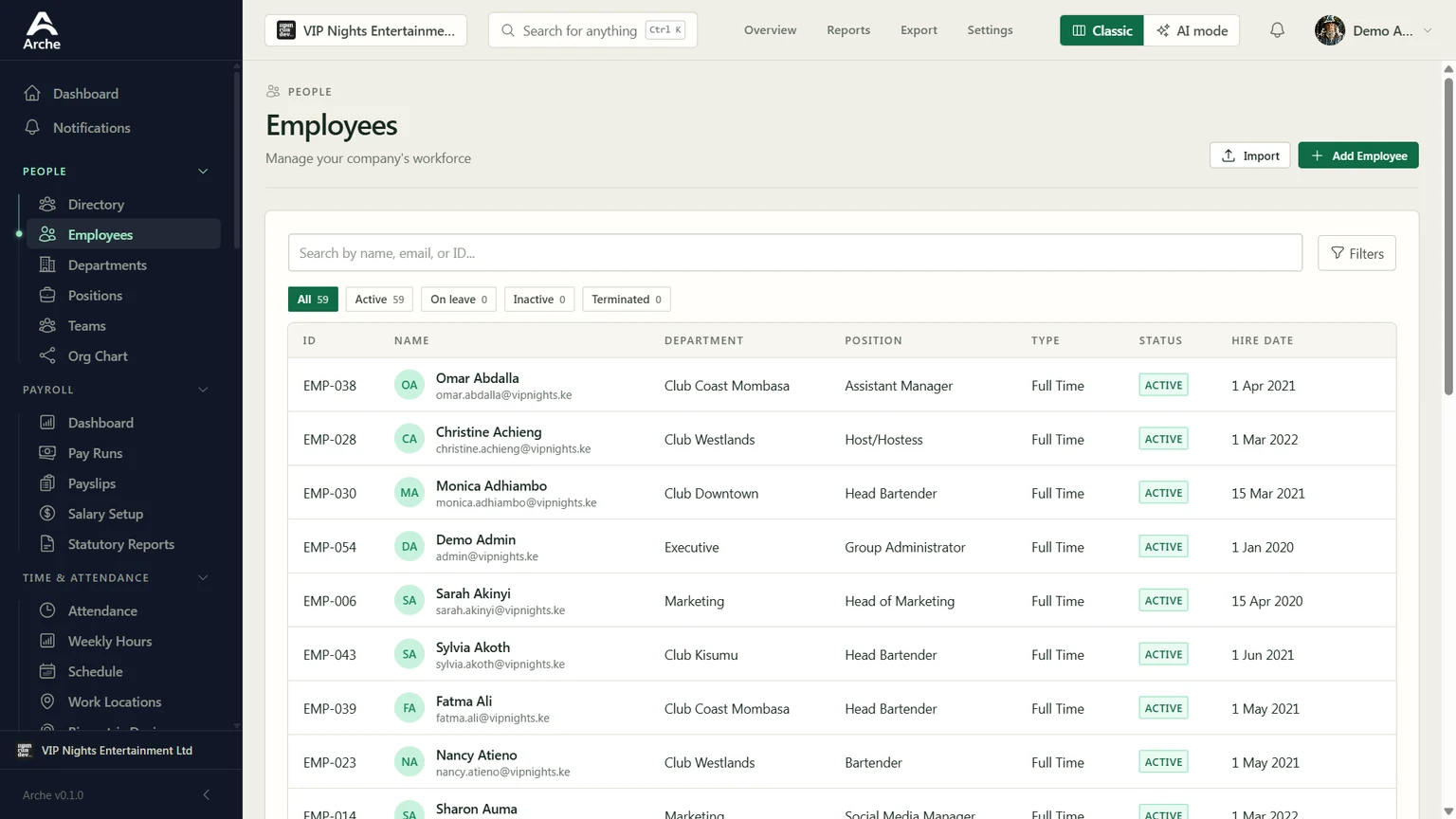Open the Demo Admin account dropdown
The height and width of the screenshot is (819, 1456).
coord(1374,30)
